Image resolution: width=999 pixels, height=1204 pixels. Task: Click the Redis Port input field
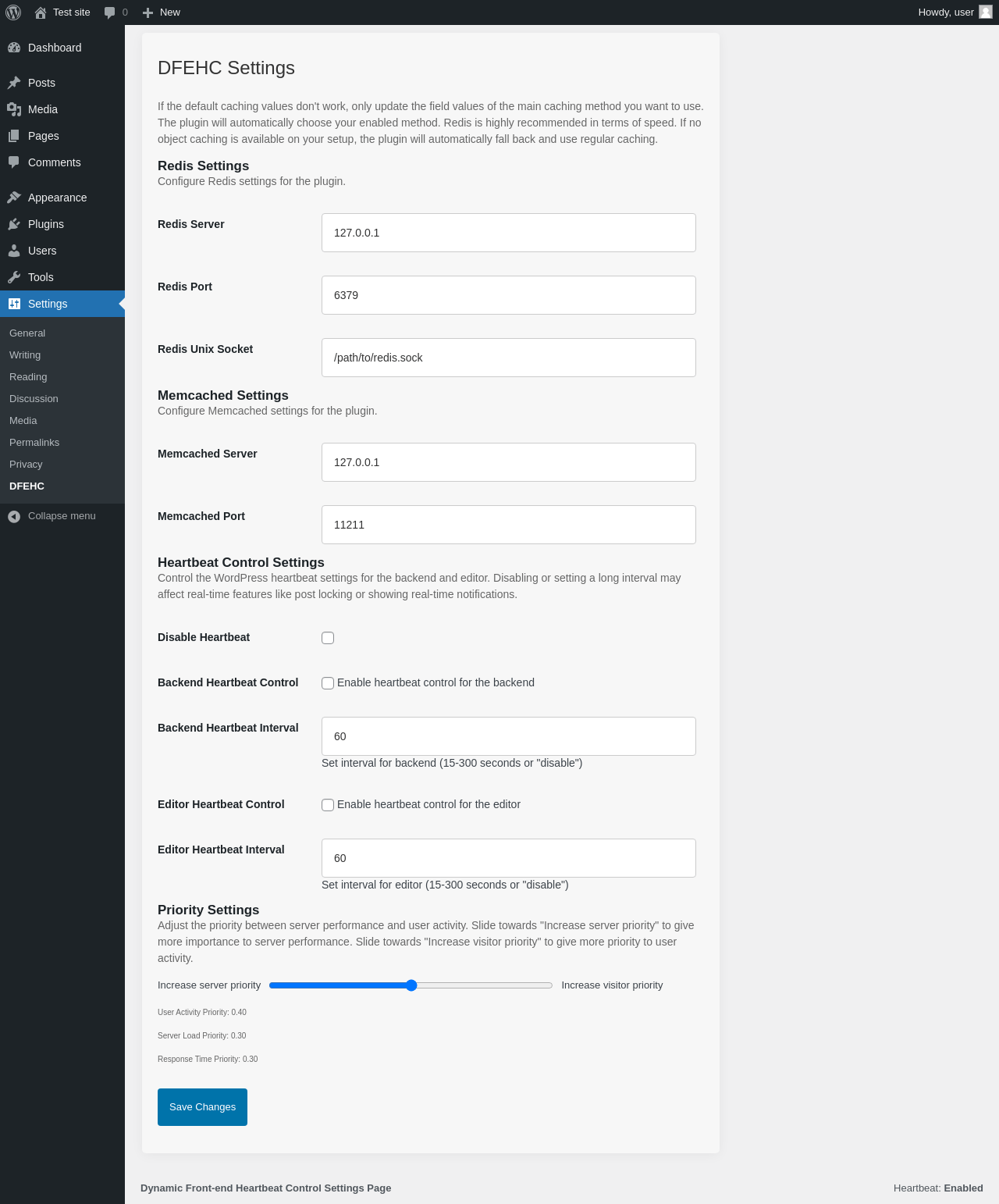coord(509,295)
